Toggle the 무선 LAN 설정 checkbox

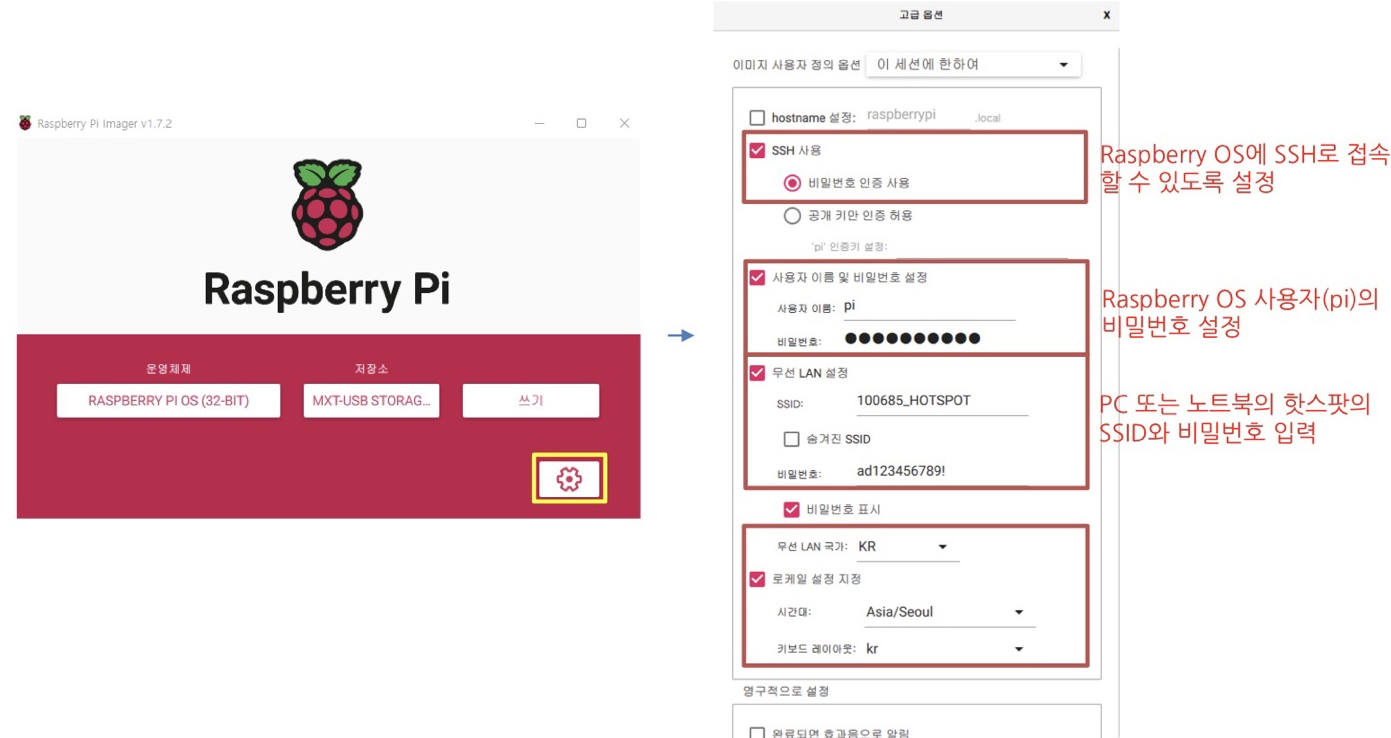(x=757, y=373)
